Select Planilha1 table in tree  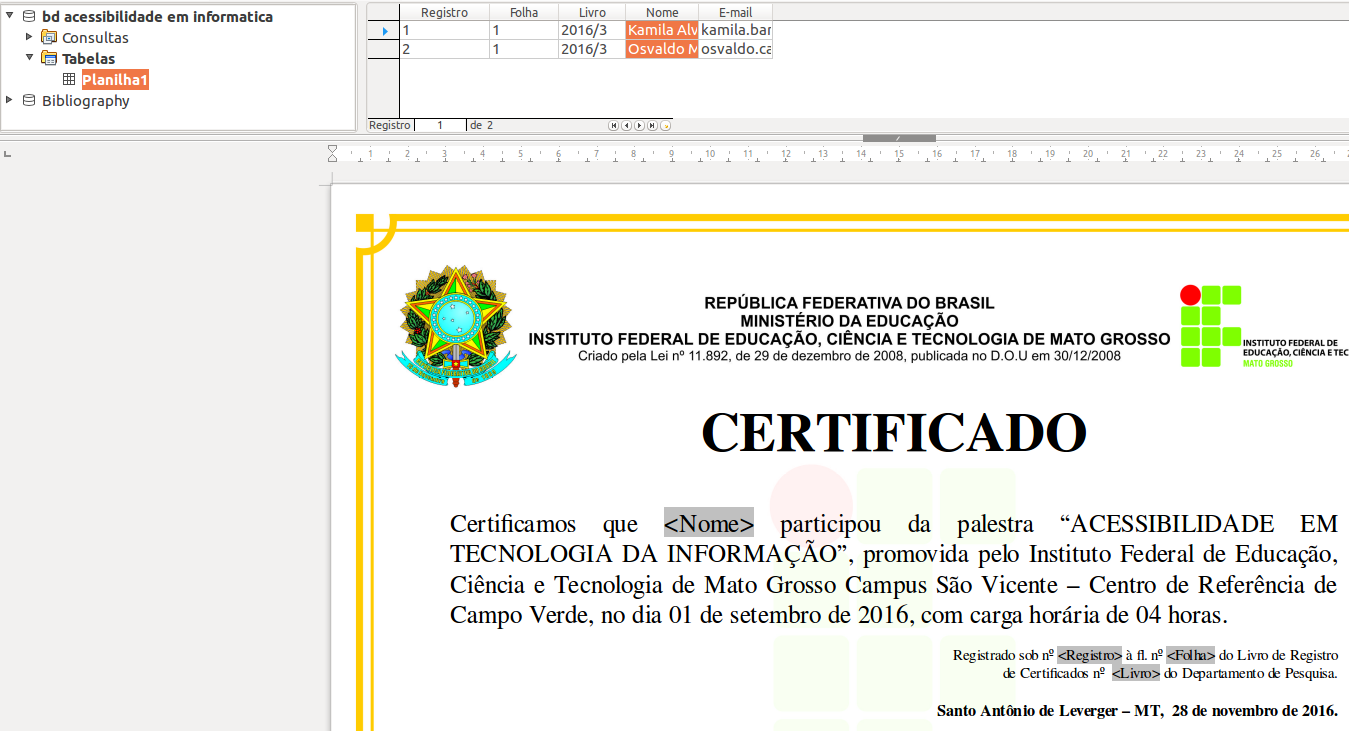point(115,79)
